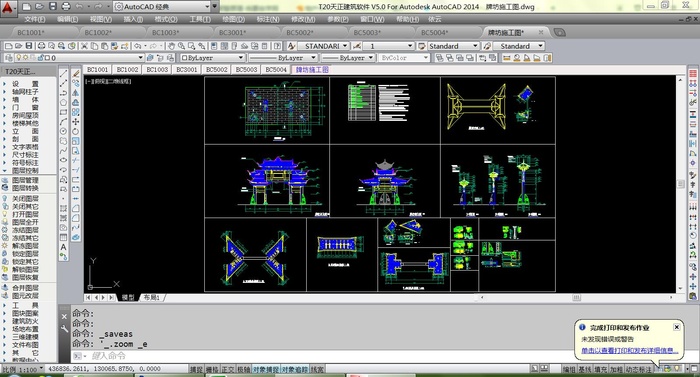Click the Plot (printer) toolbar icon

(41, 46)
